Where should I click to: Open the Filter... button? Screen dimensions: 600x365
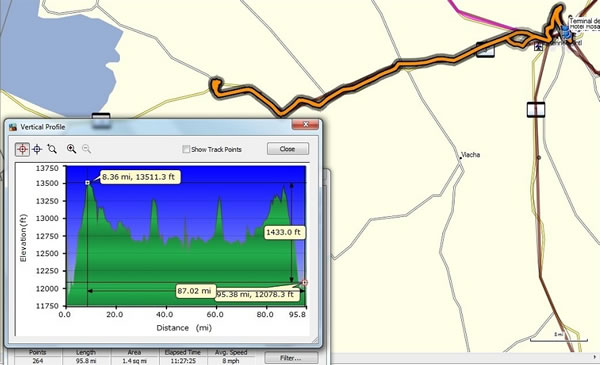(290, 358)
